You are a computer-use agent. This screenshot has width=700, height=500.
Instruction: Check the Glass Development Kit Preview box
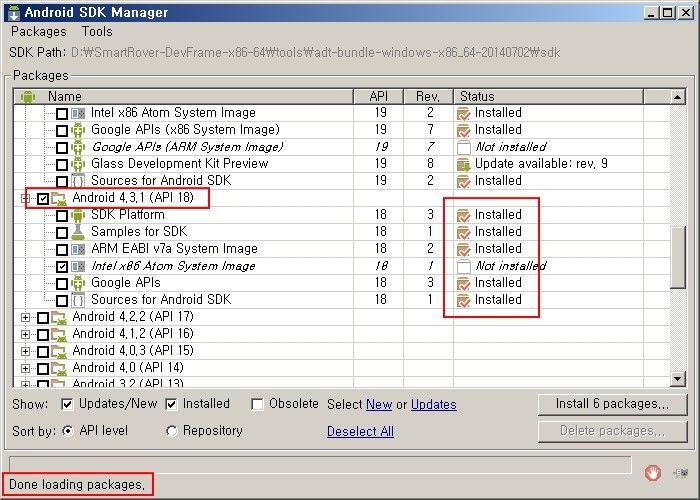(x=62, y=165)
